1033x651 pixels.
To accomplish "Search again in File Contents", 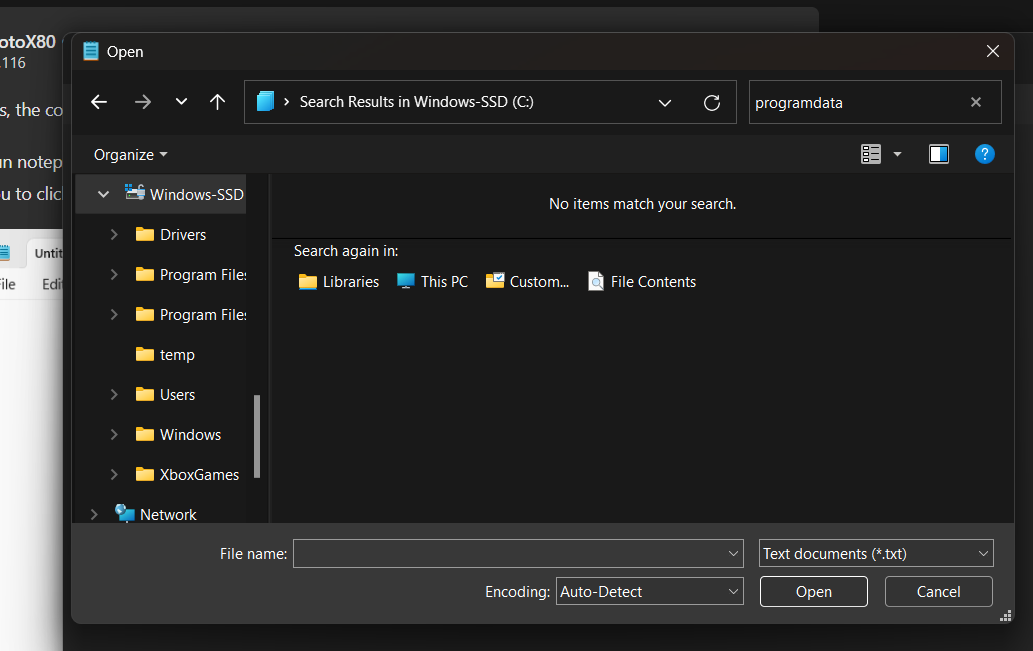I will pyautogui.click(x=642, y=282).
